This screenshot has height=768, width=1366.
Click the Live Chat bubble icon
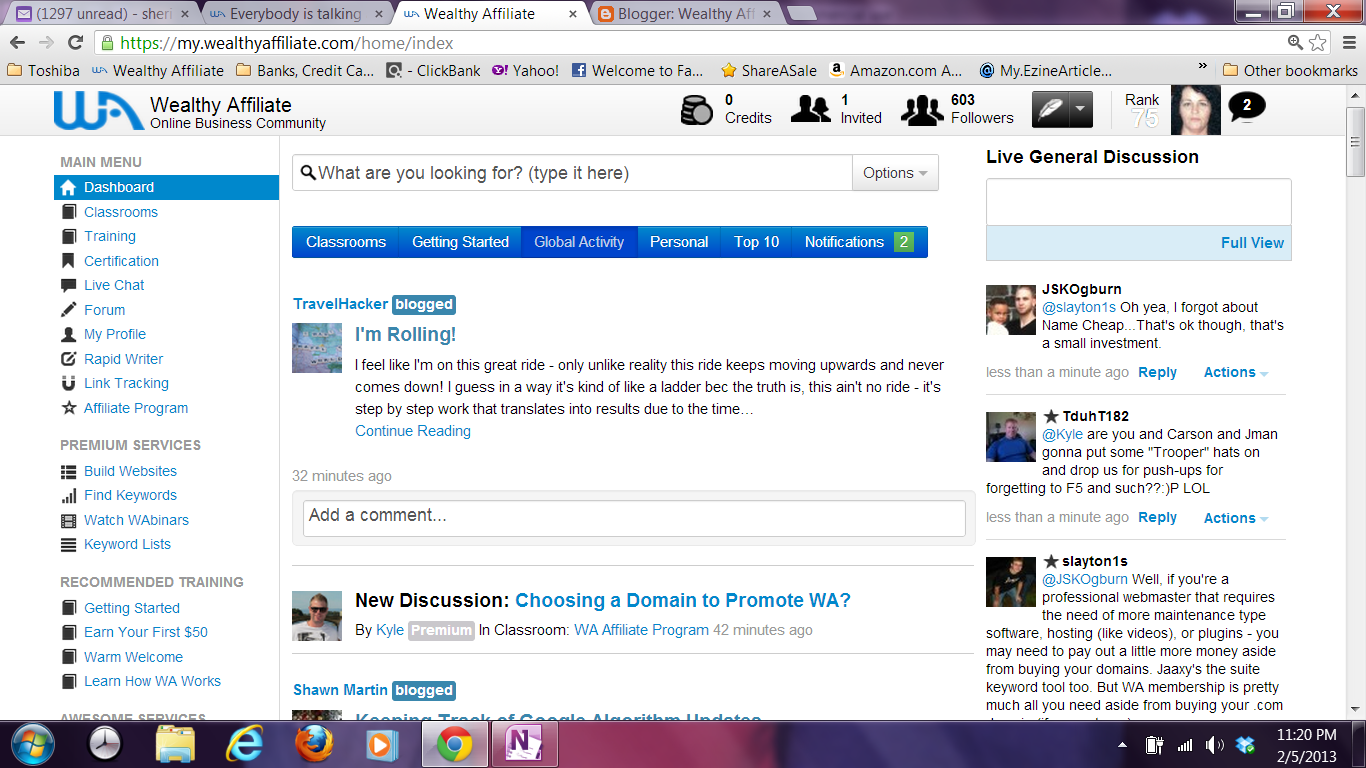click(x=68, y=286)
